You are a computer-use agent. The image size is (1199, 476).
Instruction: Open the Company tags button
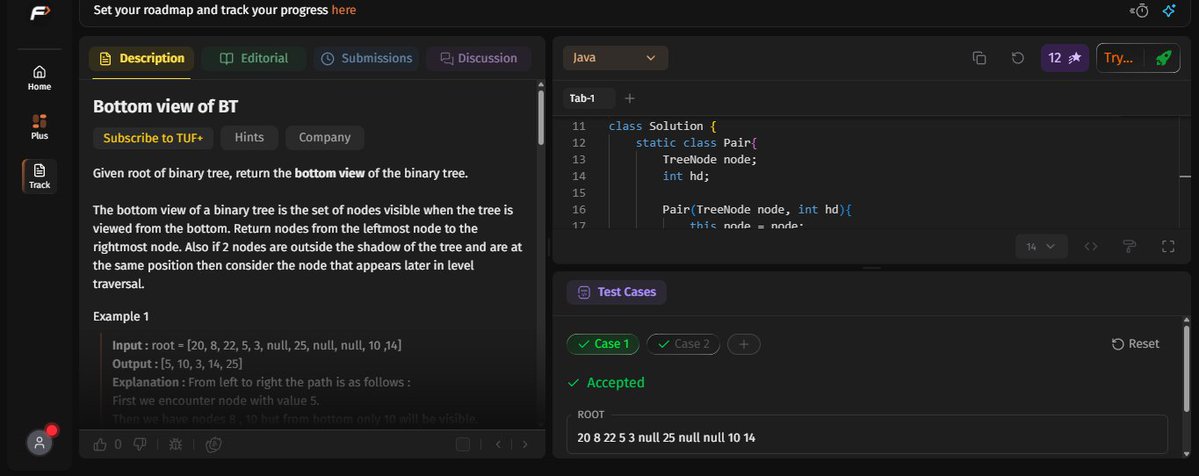tap(325, 138)
